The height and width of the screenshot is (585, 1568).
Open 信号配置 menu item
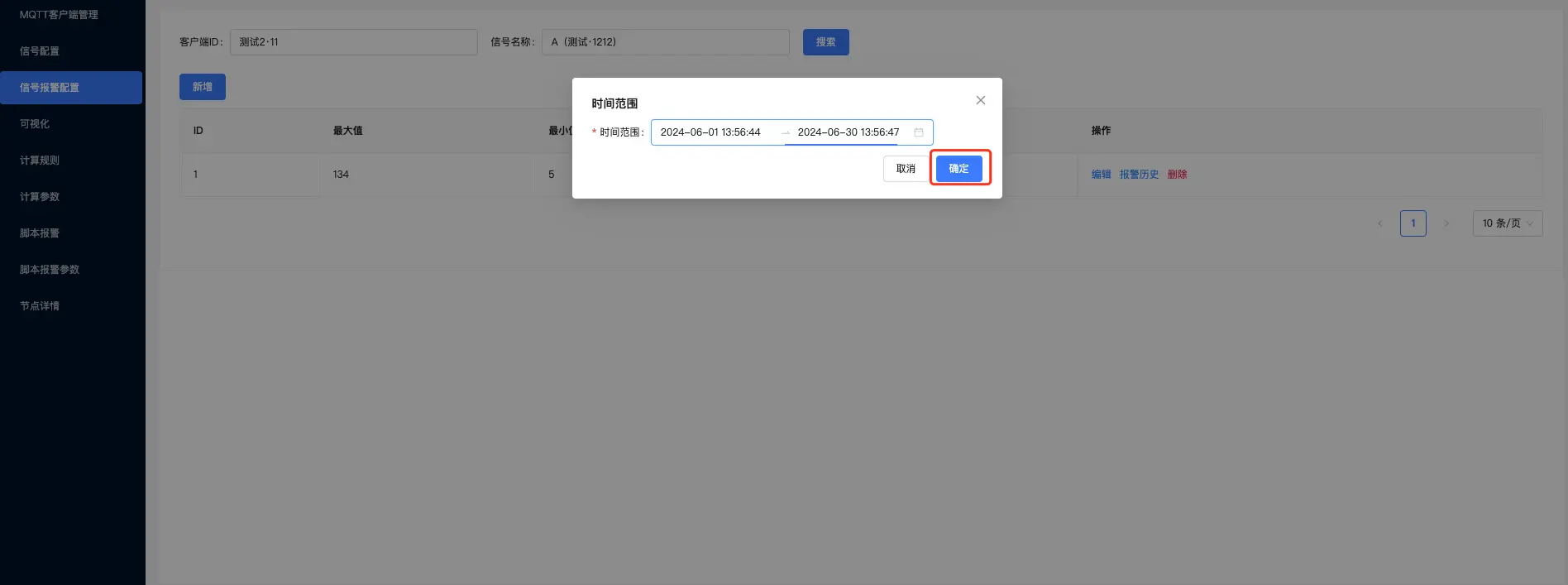(40, 51)
